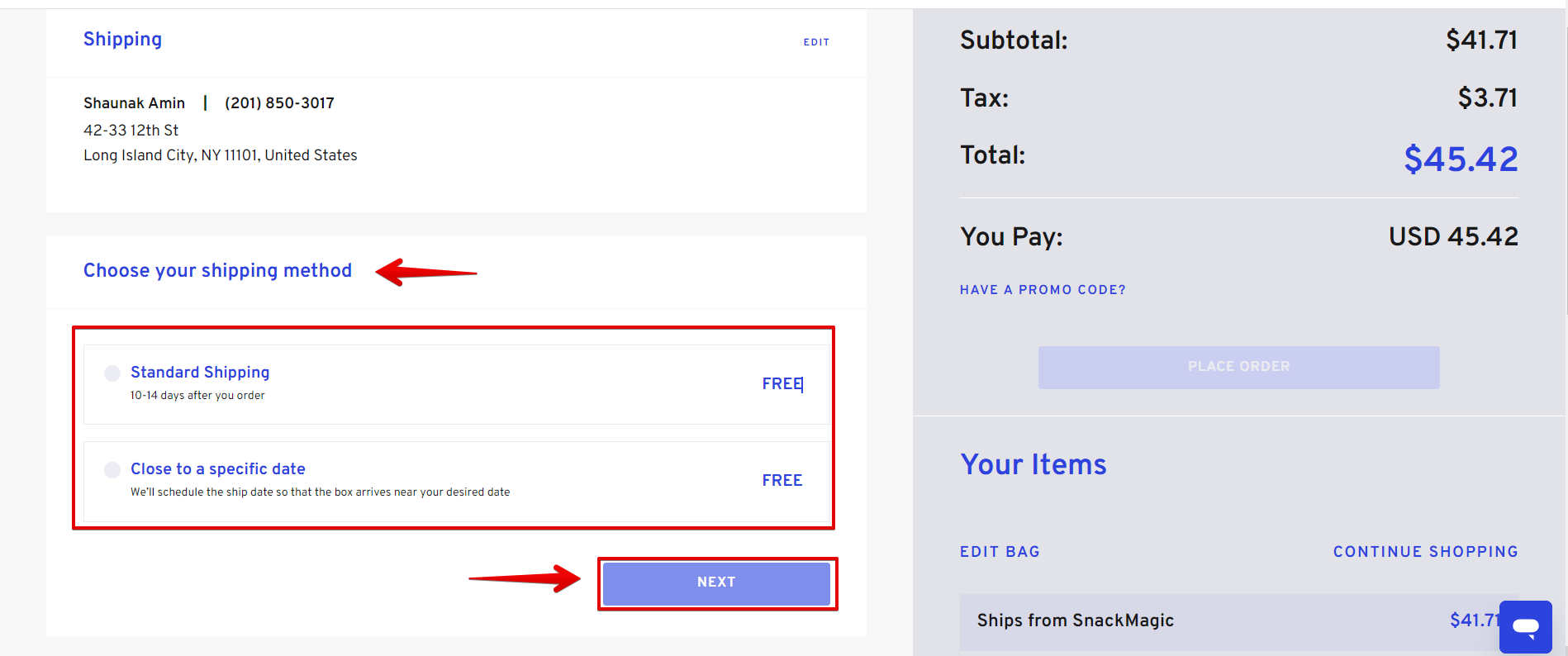Click the blue $45.42 total amount
This screenshot has width=1568, height=656.
[1461, 159]
